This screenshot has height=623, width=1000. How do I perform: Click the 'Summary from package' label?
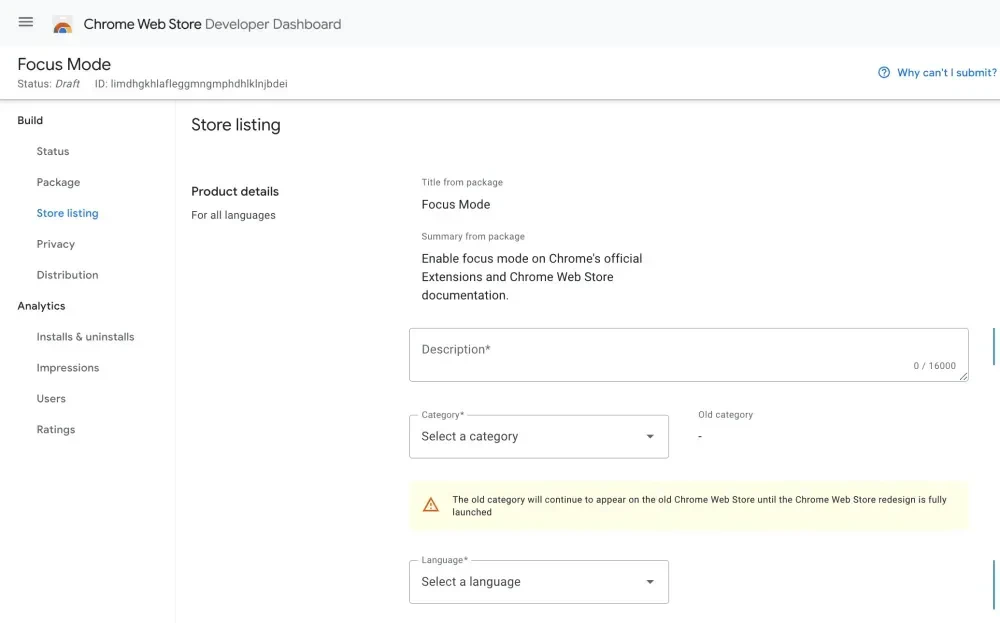(x=473, y=237)
